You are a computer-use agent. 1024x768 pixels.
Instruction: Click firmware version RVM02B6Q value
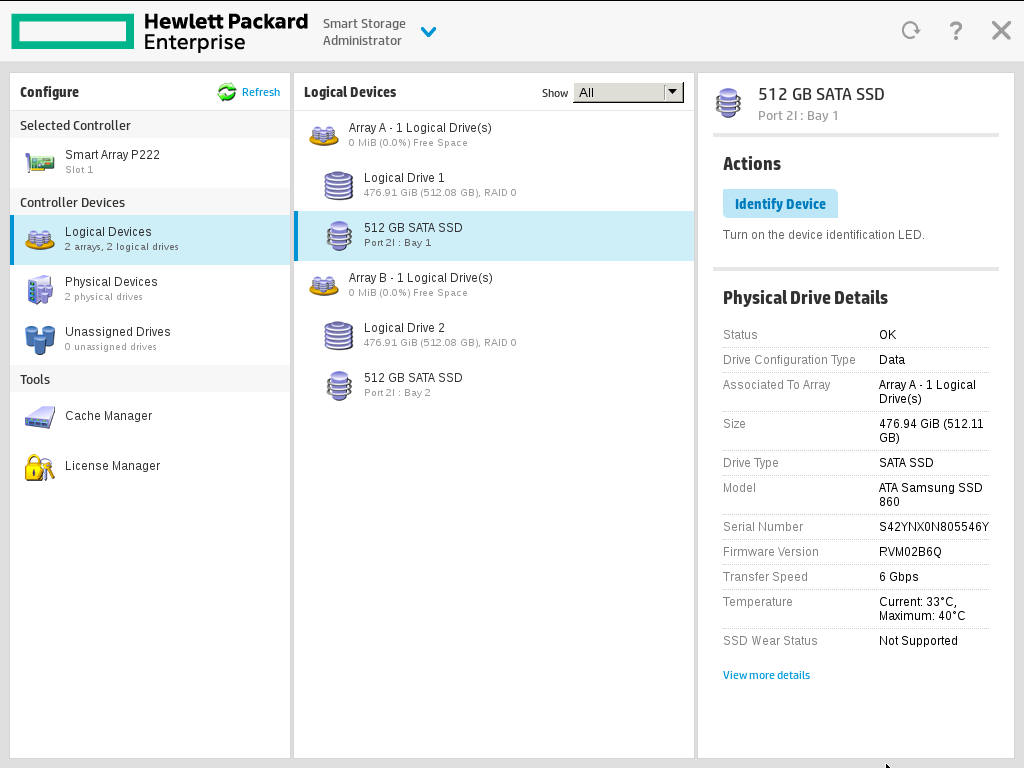(910, 552)
